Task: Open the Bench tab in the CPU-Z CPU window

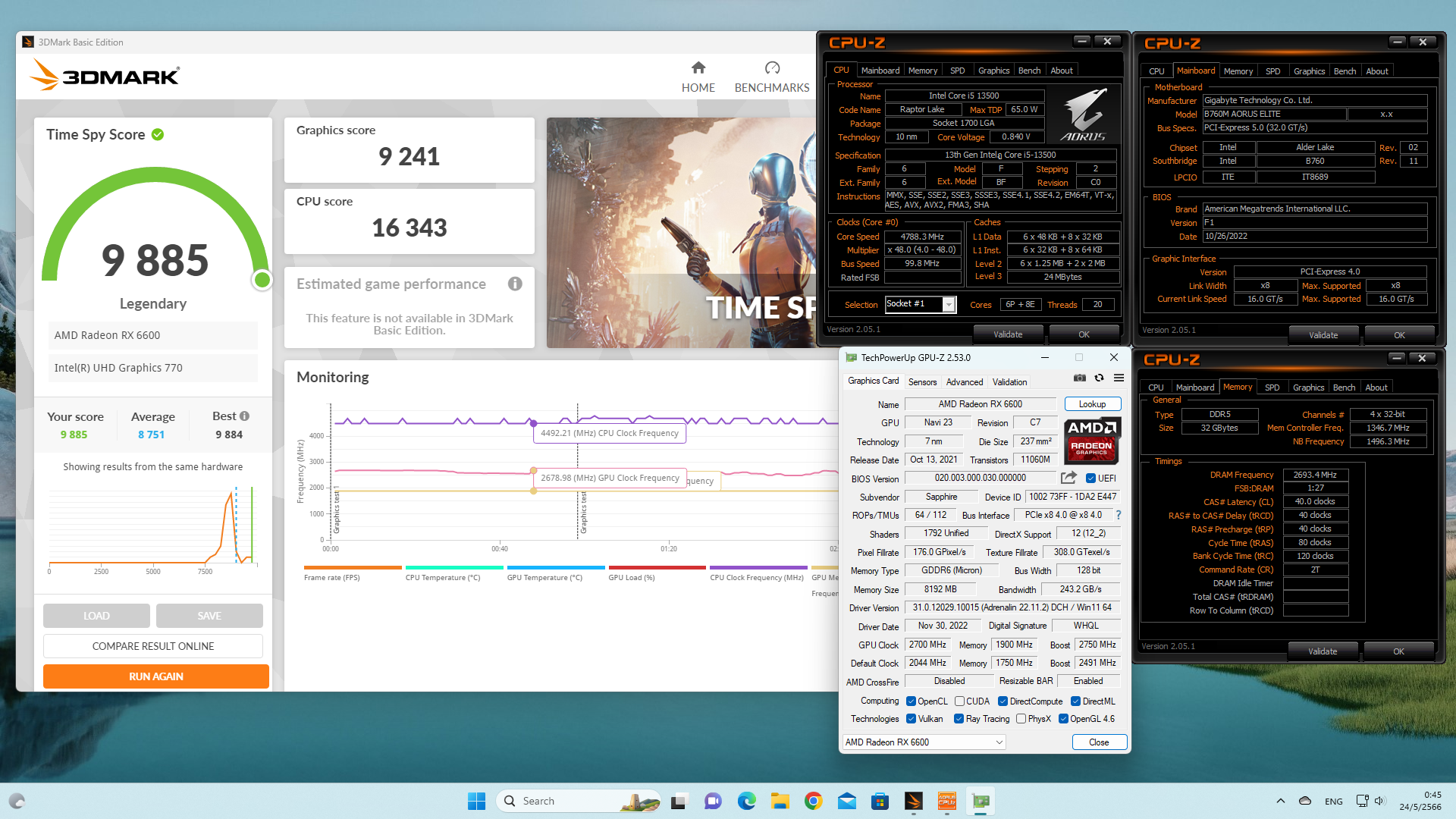Action: point(1029,71)
